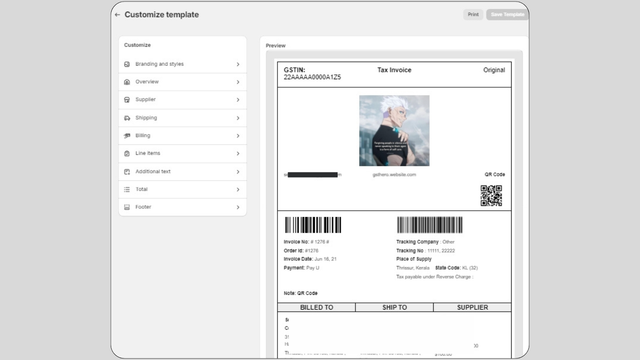Click the Additional text icon

pyautogui.click(x=127, y=172)
